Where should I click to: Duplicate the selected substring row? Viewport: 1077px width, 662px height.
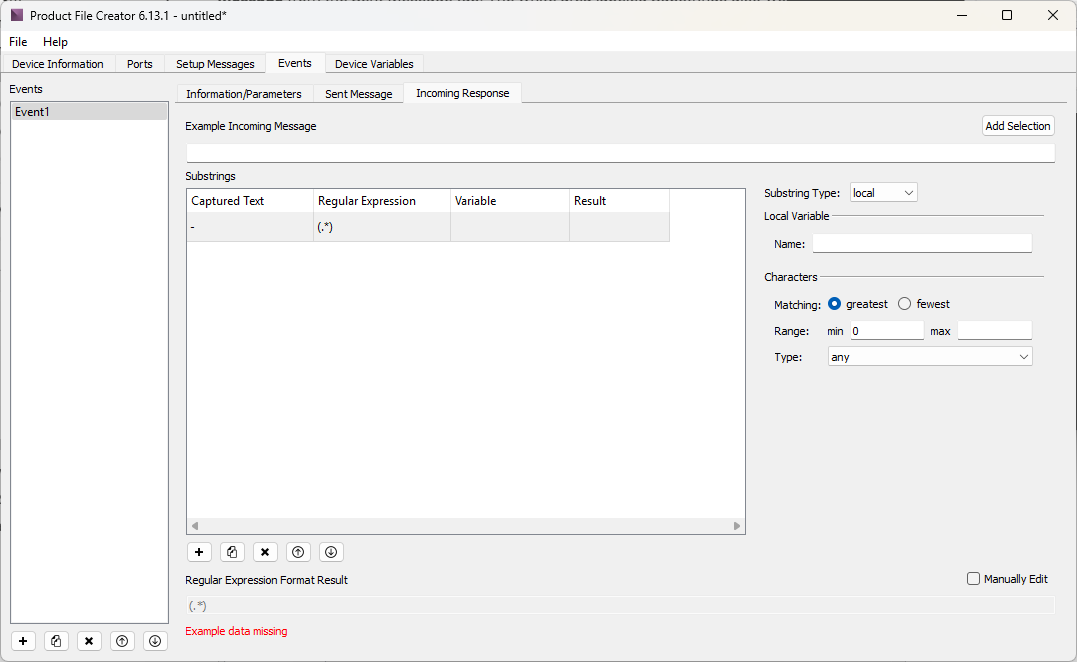232,552
